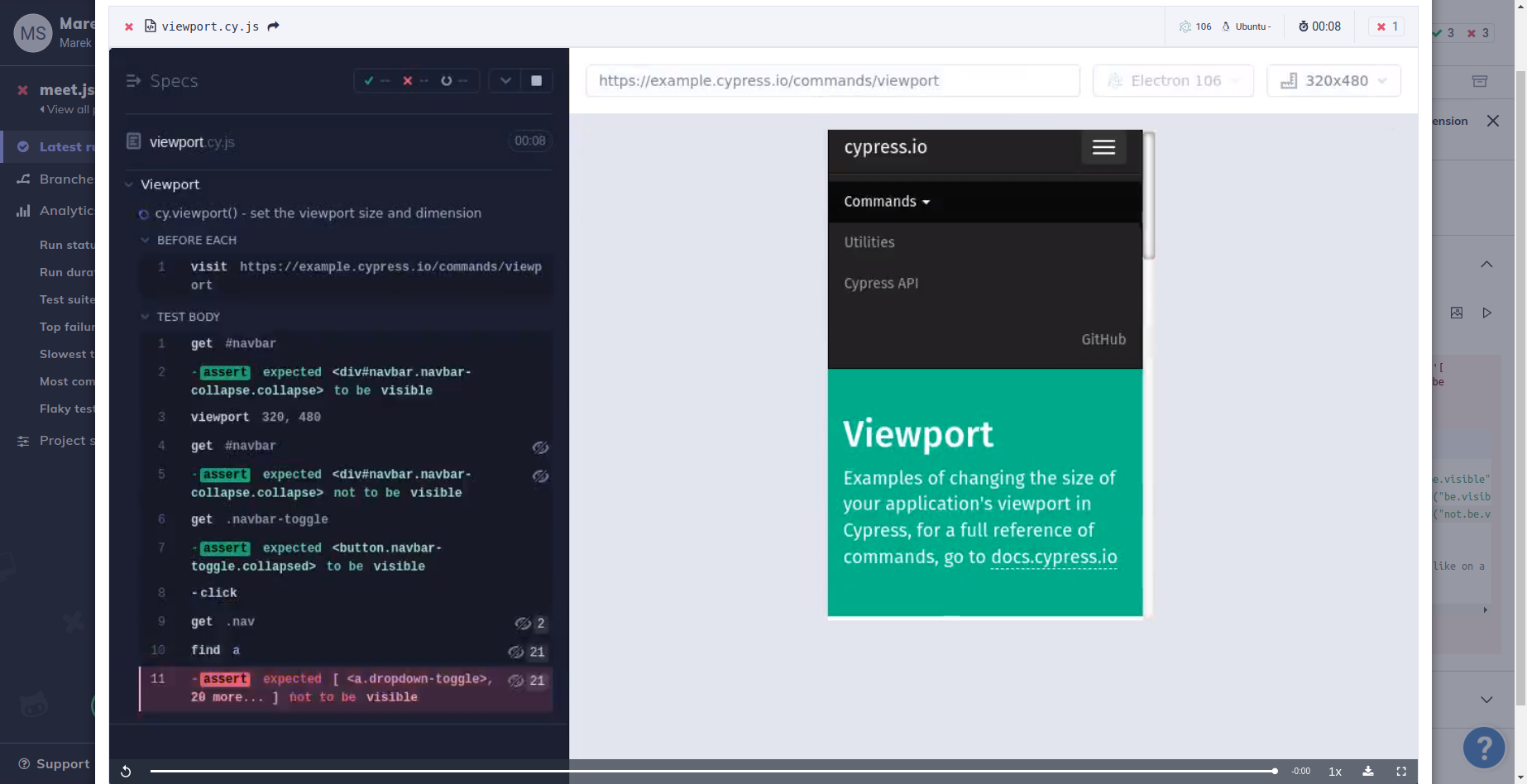This screenshot has width=1527, height=784.
Task: Toggle hidden-element eye on step 5 assert
Action: [x=540, y=476]
